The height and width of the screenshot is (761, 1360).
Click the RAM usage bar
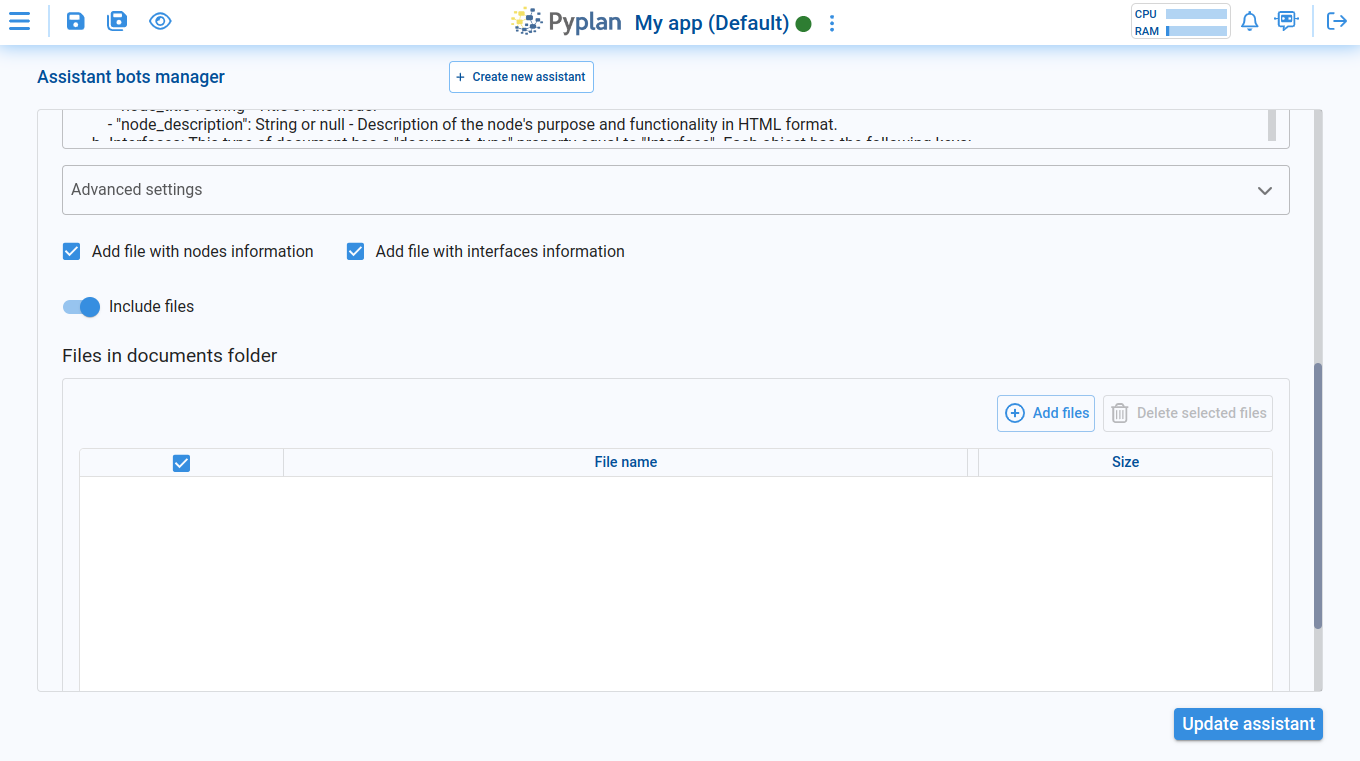point(1196,31)
